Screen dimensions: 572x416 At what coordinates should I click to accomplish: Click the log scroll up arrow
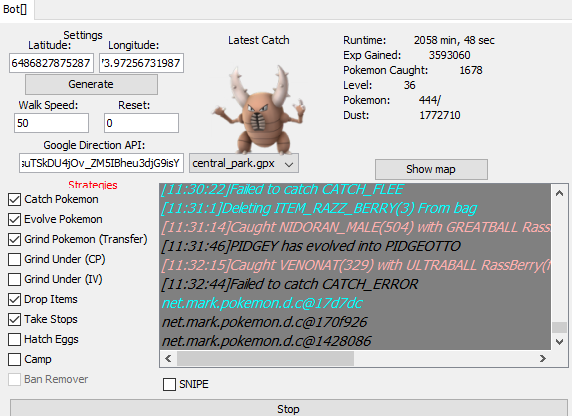pyautogui.click(x=559, y=193)
